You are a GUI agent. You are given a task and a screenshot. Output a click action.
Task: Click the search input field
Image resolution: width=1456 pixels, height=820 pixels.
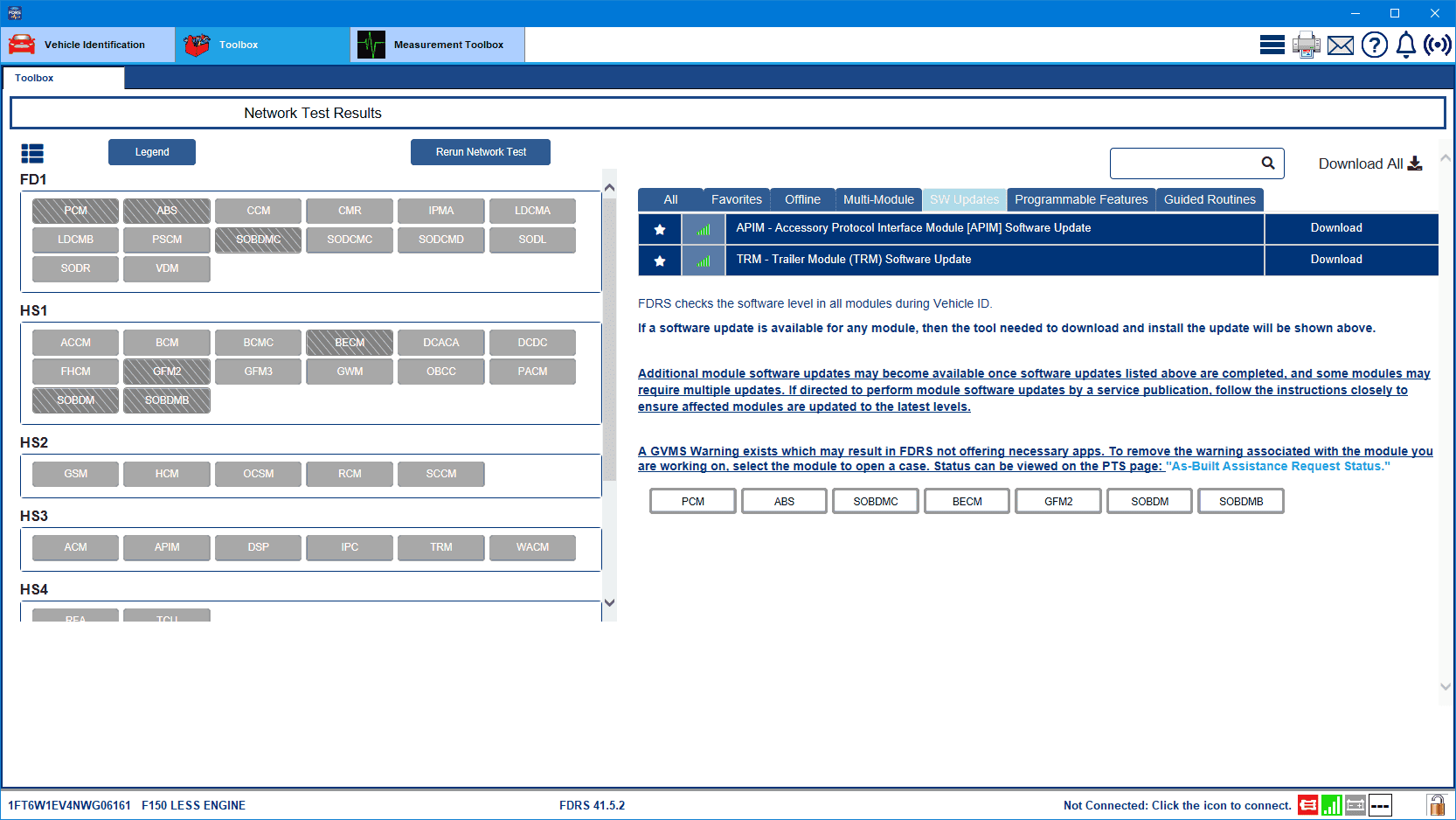pyautogui.click(x=1183, y=163)
